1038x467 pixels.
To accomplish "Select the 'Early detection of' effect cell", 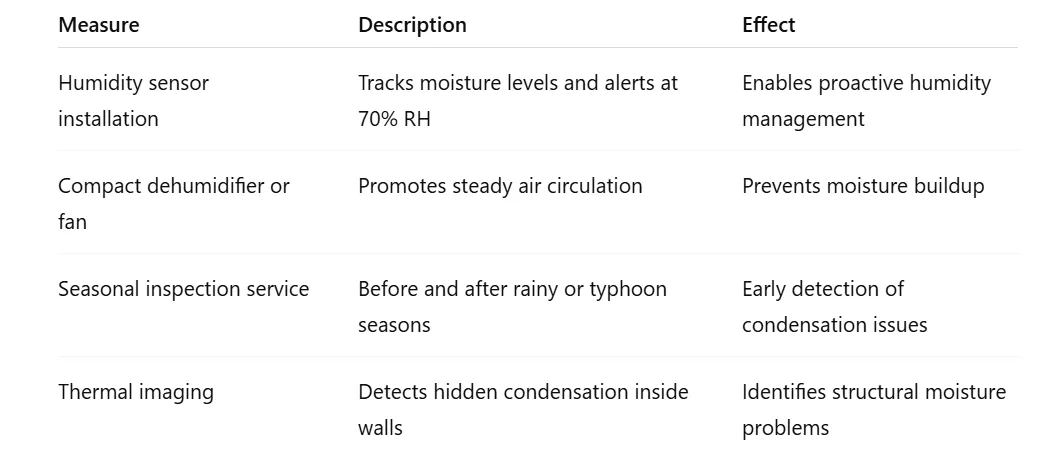I will point(822,289).
